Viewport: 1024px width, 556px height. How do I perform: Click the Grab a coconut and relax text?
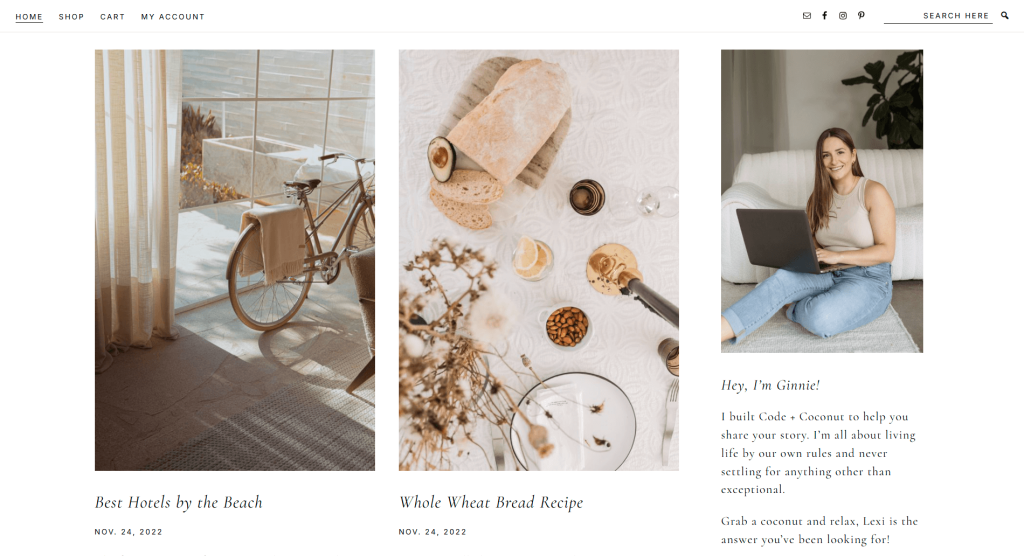pyautogui.click(x=819, y=530)
